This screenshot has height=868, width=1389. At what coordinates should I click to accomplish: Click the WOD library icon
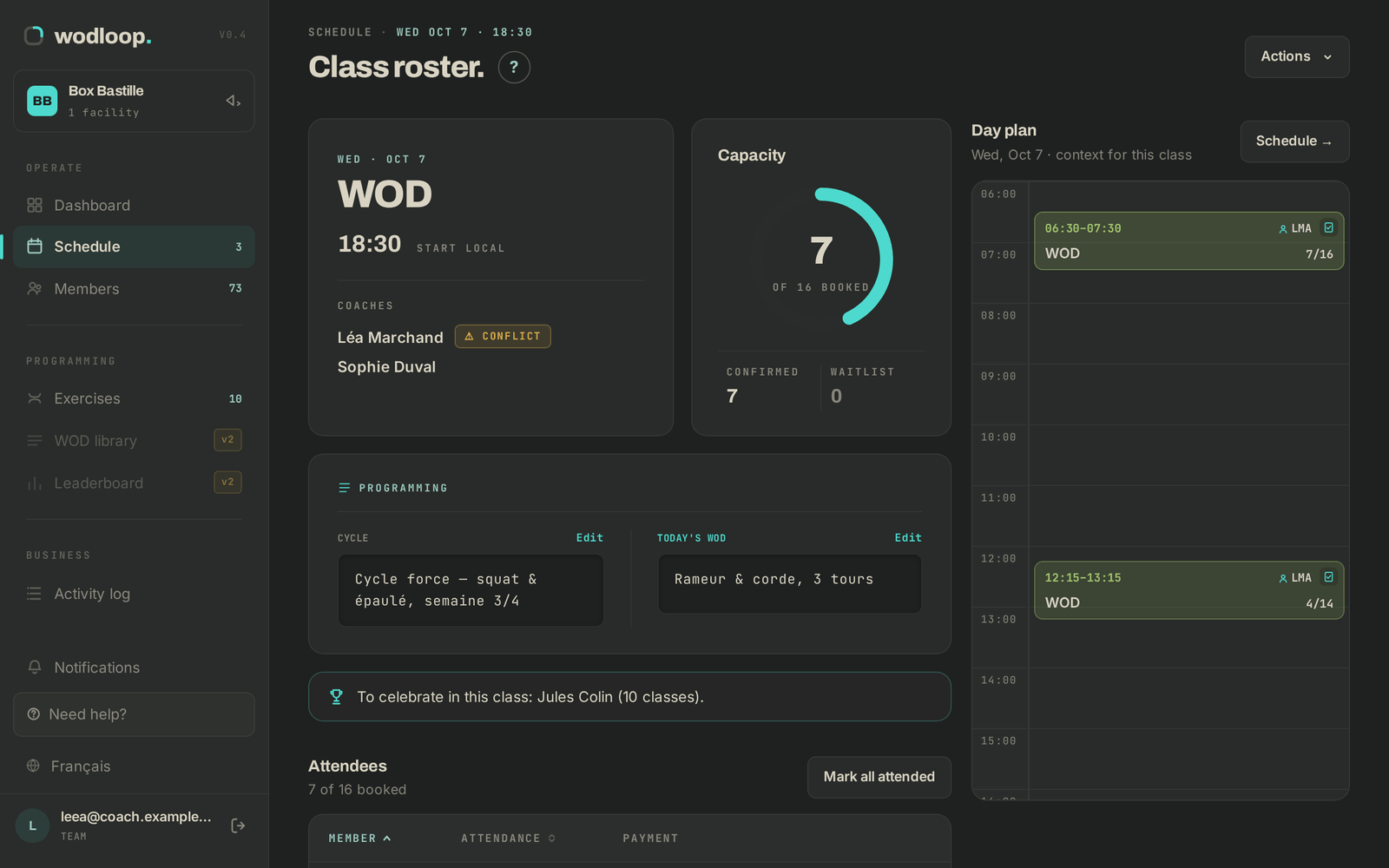[35, 441]
